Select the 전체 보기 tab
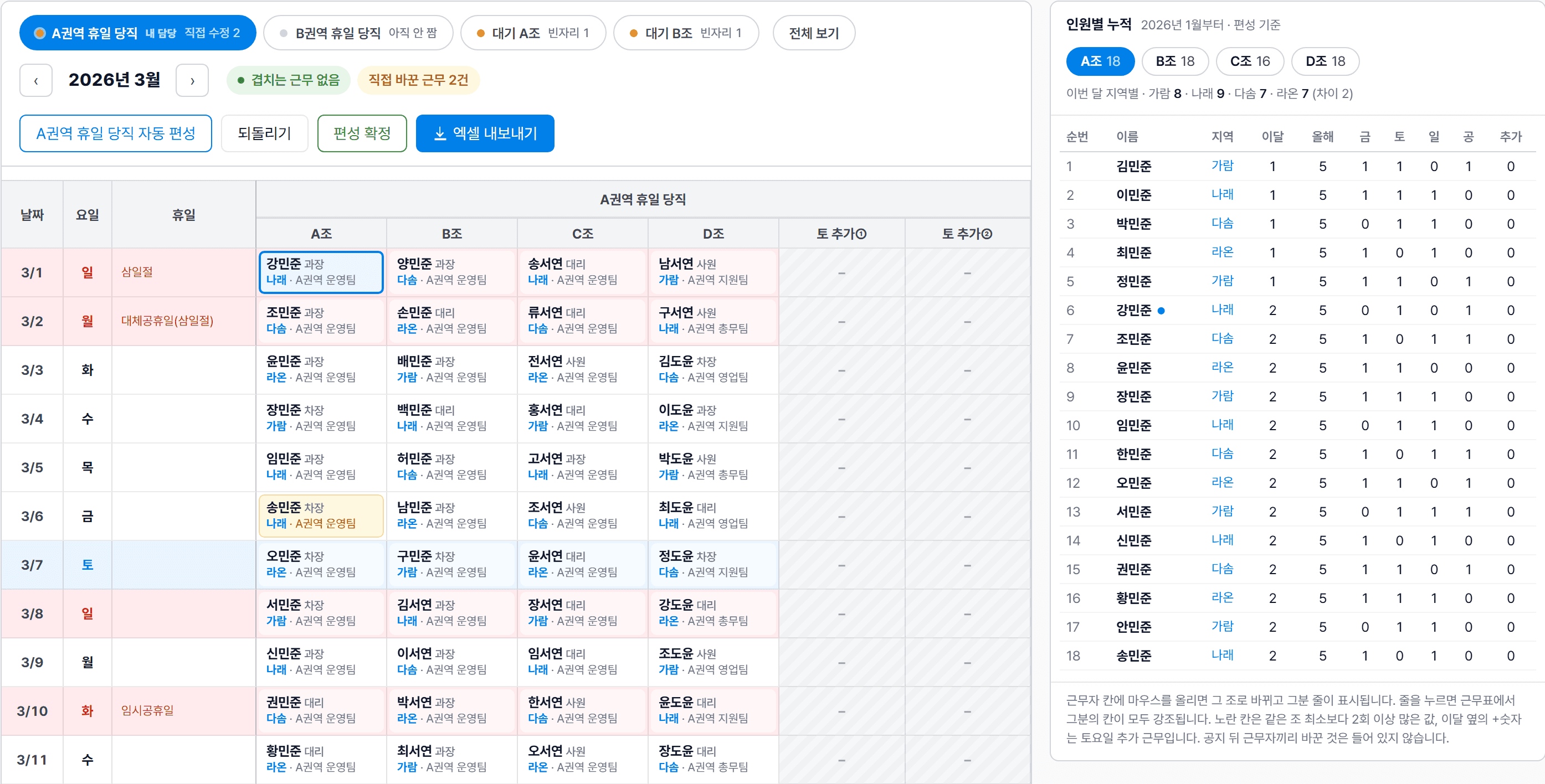The height and width of the screenshot is (784, 1545). tap(814, 33)
